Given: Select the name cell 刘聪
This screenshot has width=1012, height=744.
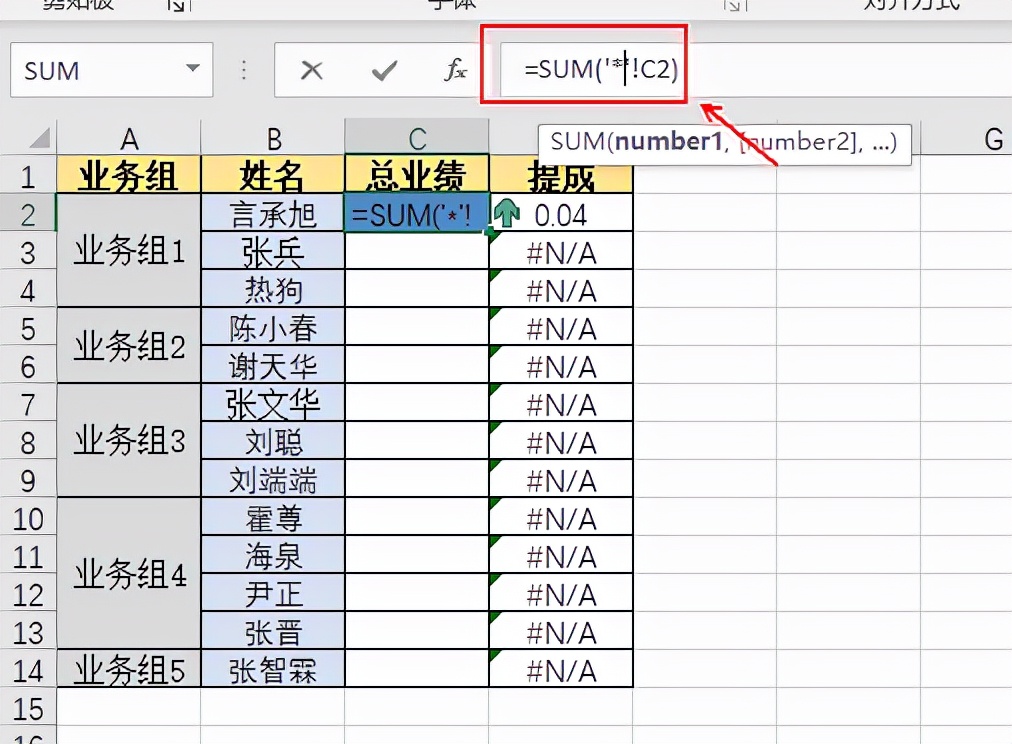Looking at the screenshot, I should pyautogui.click(x=273, y=441).
